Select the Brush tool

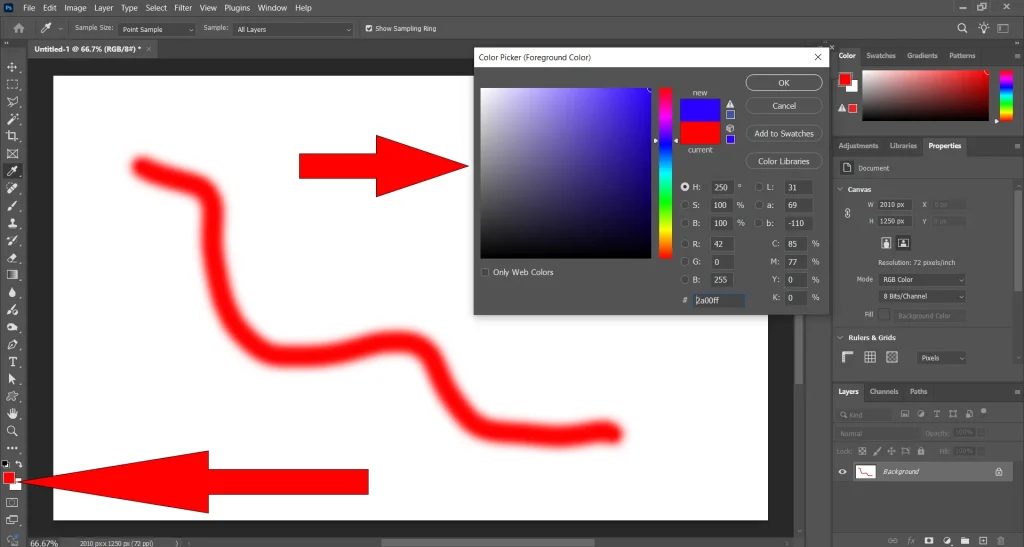pos(12,206)
